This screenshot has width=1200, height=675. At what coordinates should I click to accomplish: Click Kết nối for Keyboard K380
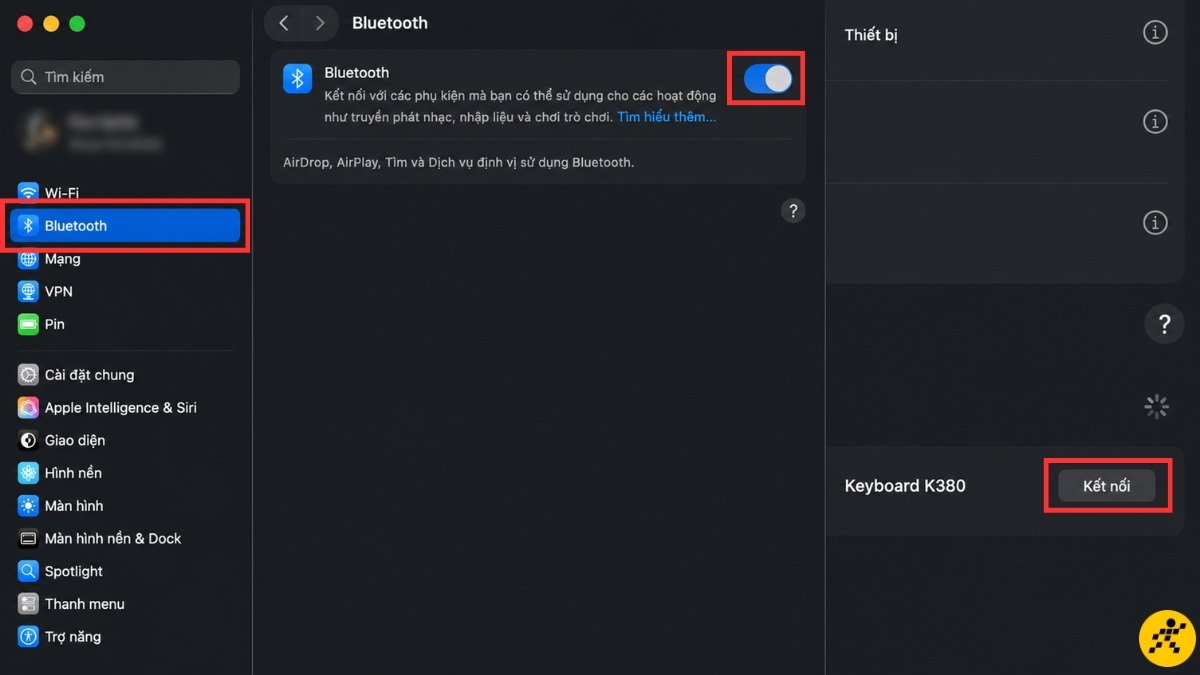(1107, 486)
